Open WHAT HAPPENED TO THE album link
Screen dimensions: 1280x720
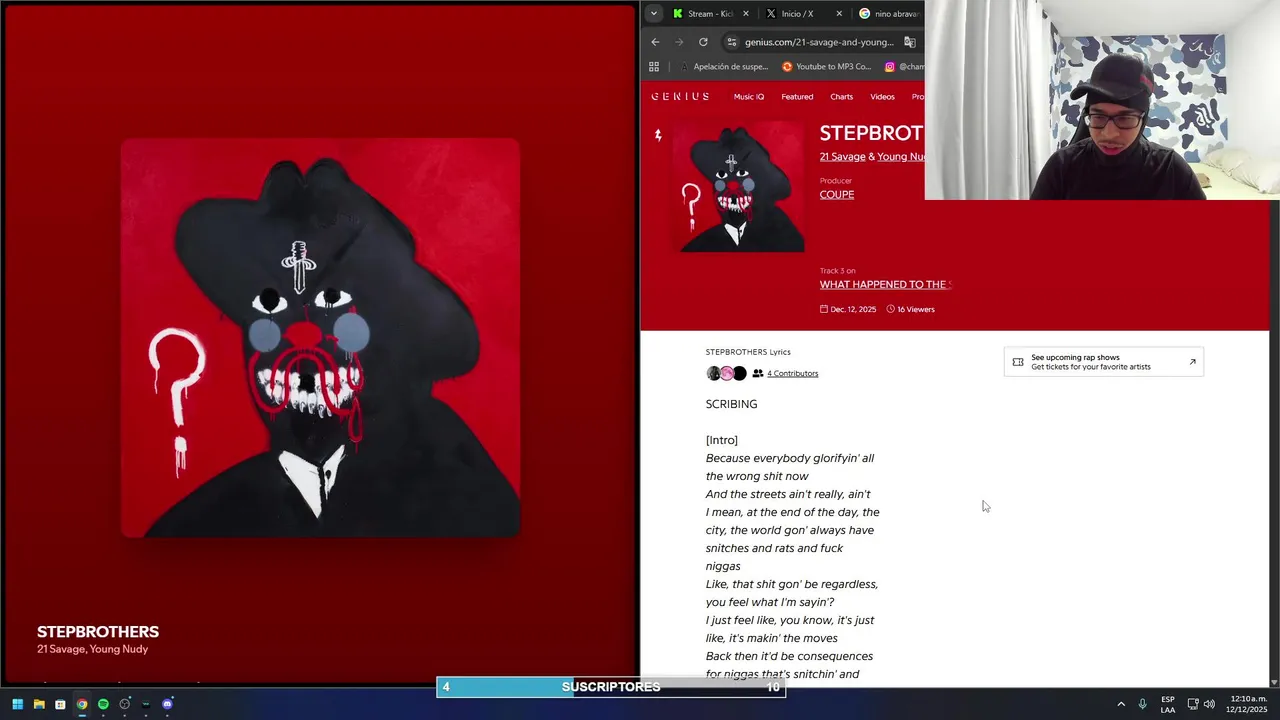point(885,285)
